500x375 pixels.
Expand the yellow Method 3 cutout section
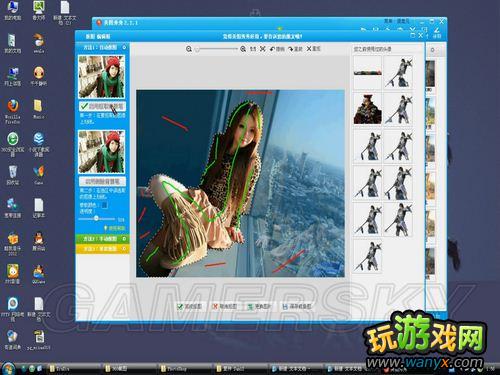(102, 249)
